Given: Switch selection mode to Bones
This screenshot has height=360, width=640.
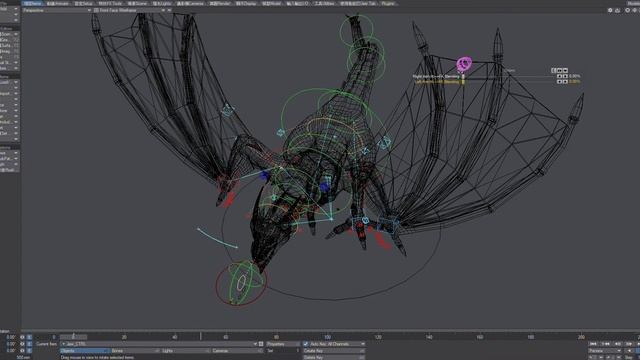Looking at the screenshot, I should coord(135,351).
